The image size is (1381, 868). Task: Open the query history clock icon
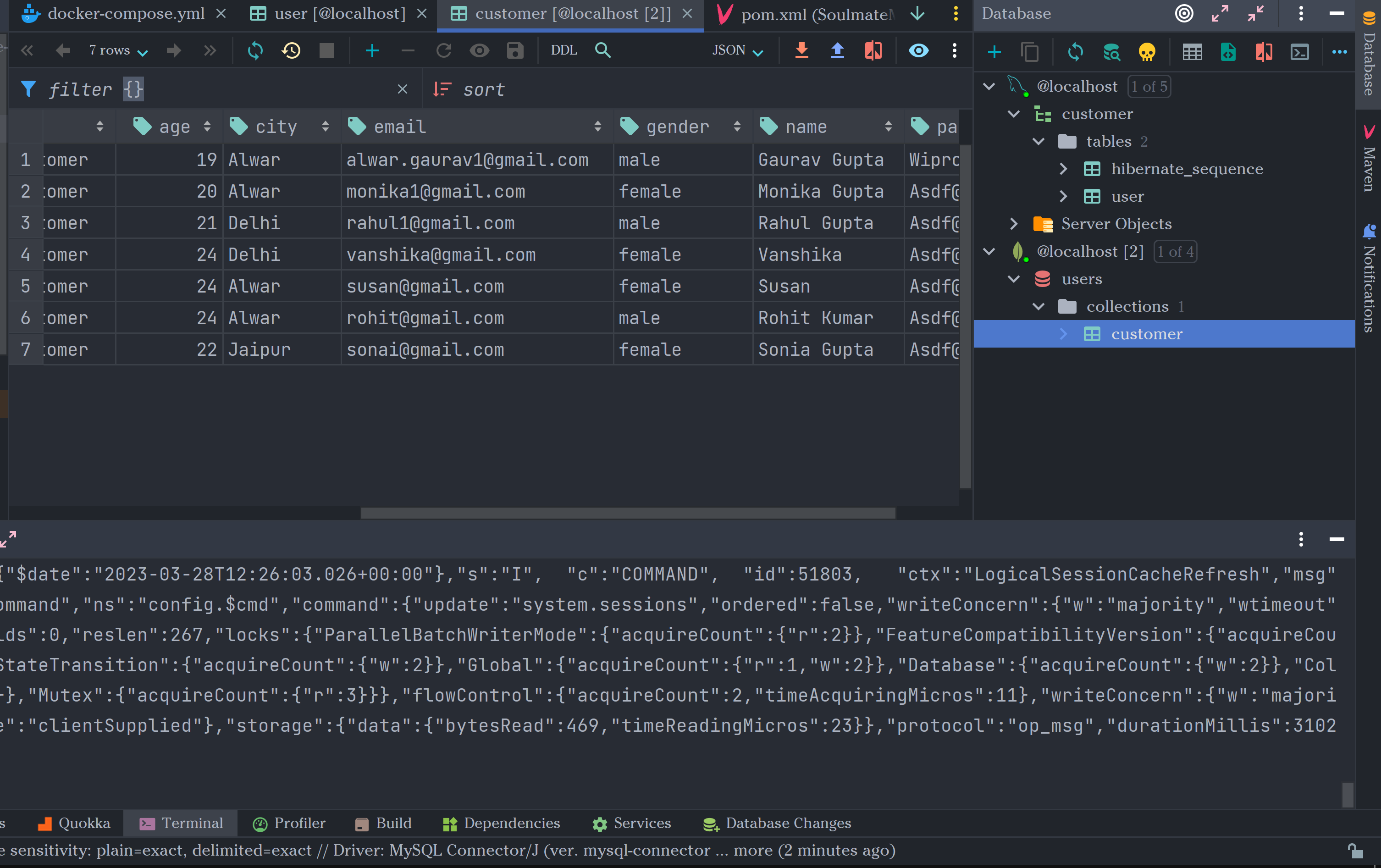[291, 50]
